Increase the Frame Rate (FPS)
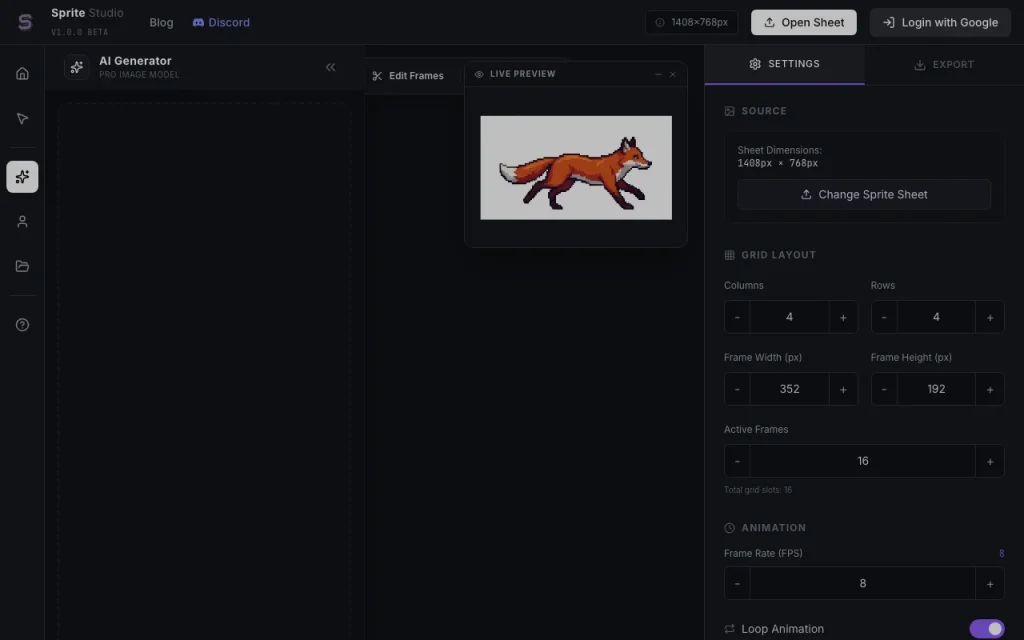Image resolution: width=1024 pixels, height=640 pixels. pos(990,583)
